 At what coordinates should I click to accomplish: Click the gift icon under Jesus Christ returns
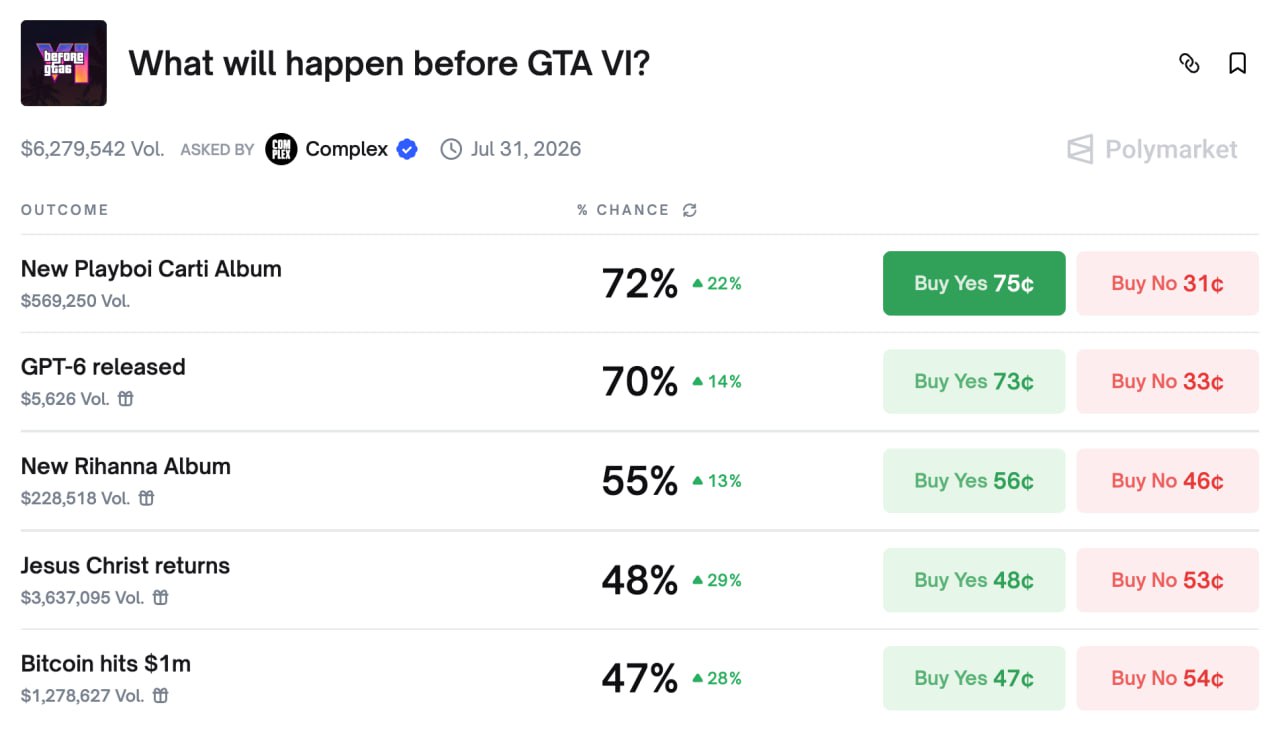click(160, 597)
